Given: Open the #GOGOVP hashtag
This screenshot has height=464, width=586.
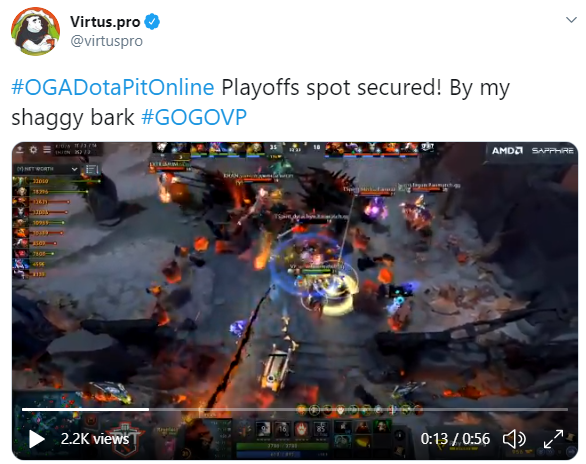Looking at the screenshot, I should pyautogui.click(x=194, y=117).
